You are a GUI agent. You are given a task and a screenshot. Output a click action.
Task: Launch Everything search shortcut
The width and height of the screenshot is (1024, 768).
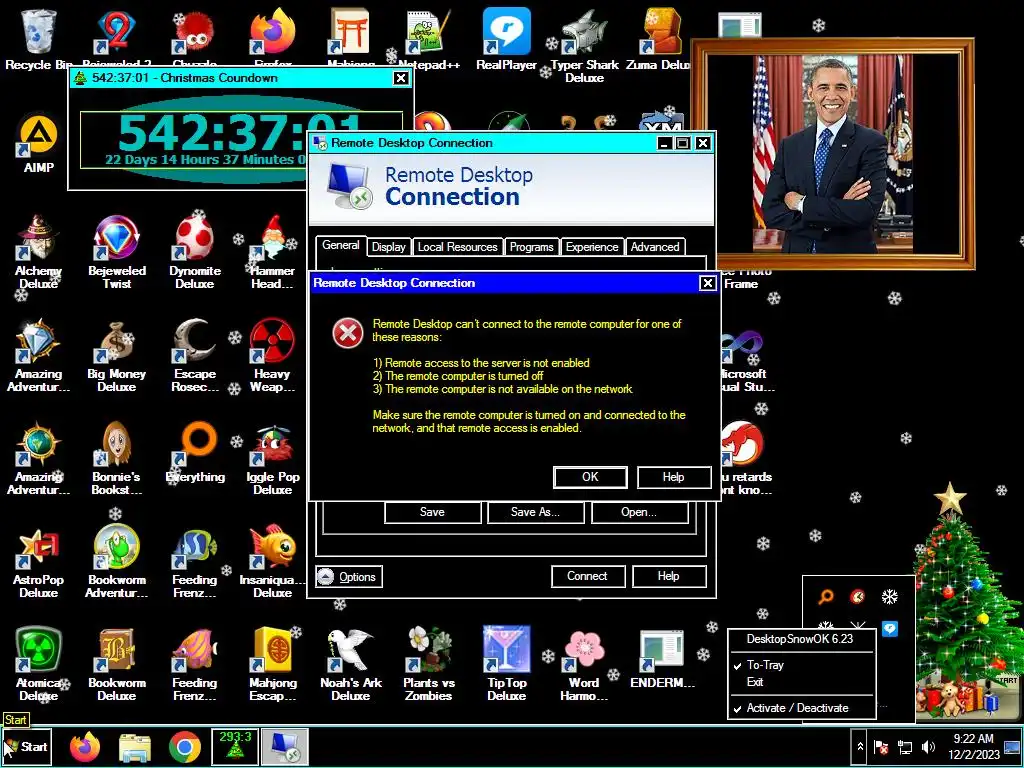pyautogui.click(x=195, y=451)
